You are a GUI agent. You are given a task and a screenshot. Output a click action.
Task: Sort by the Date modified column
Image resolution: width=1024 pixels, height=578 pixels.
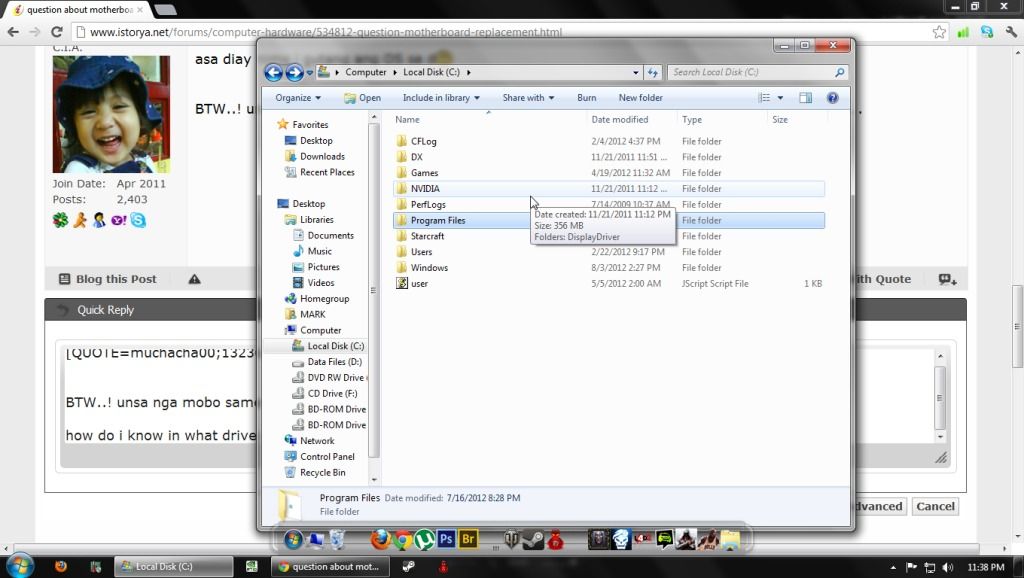coord(620,120)
